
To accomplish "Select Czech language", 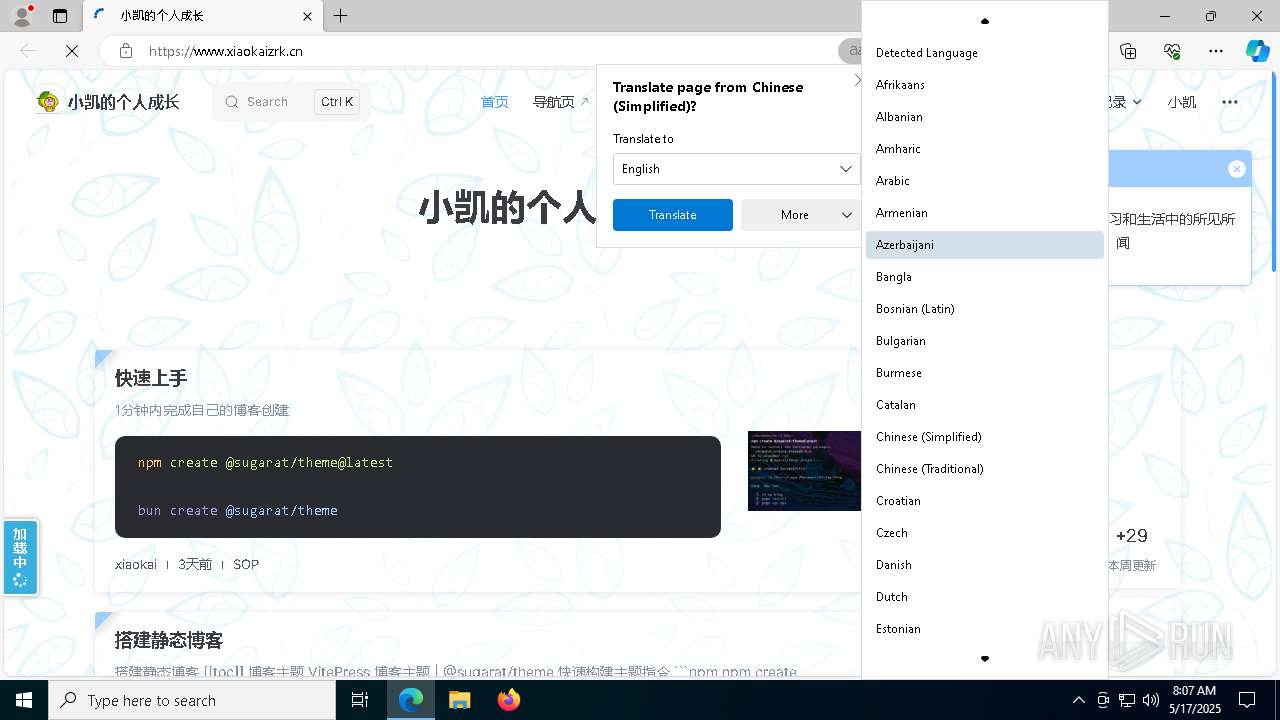I will [984, 533].
